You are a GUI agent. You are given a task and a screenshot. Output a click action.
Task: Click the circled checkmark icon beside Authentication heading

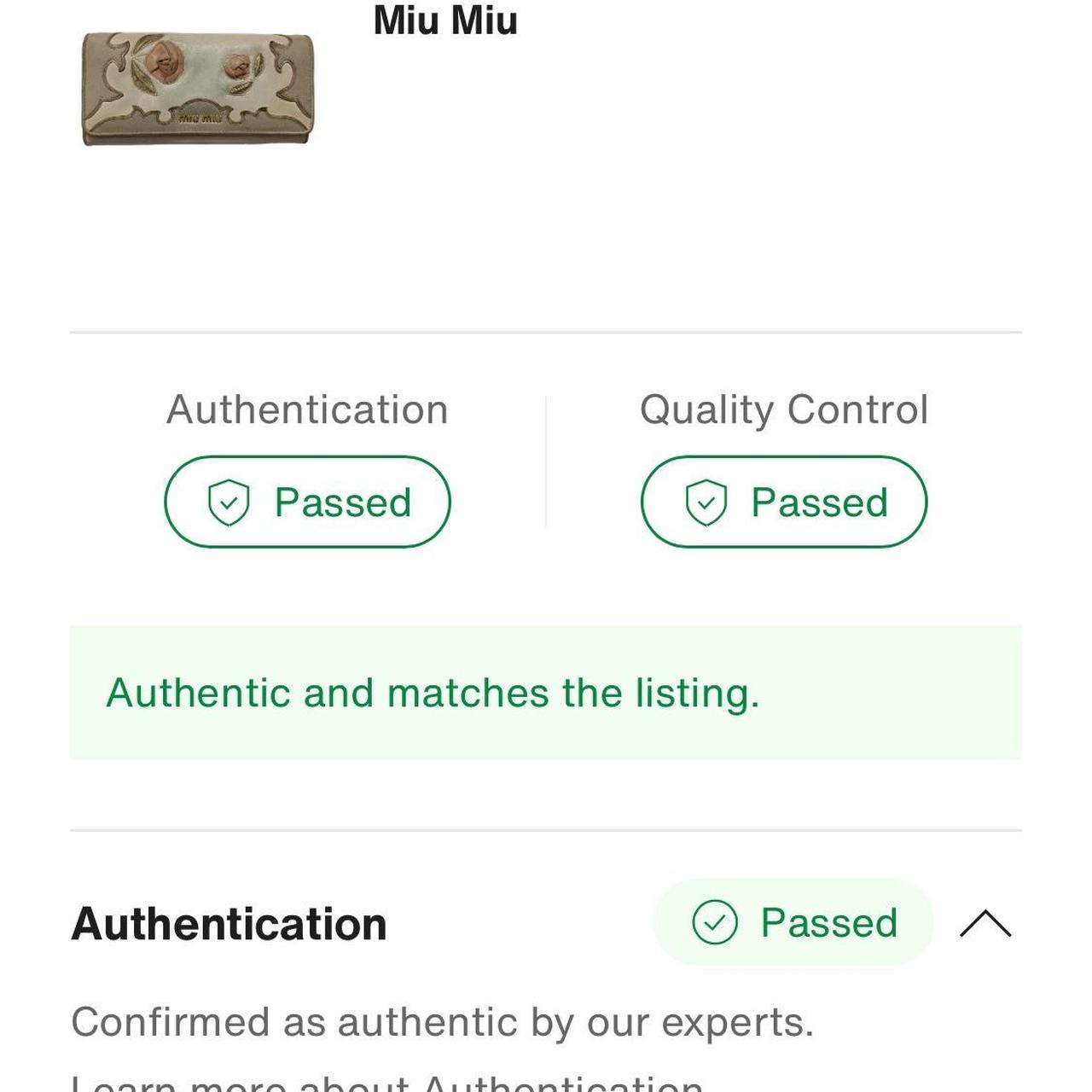715,922
